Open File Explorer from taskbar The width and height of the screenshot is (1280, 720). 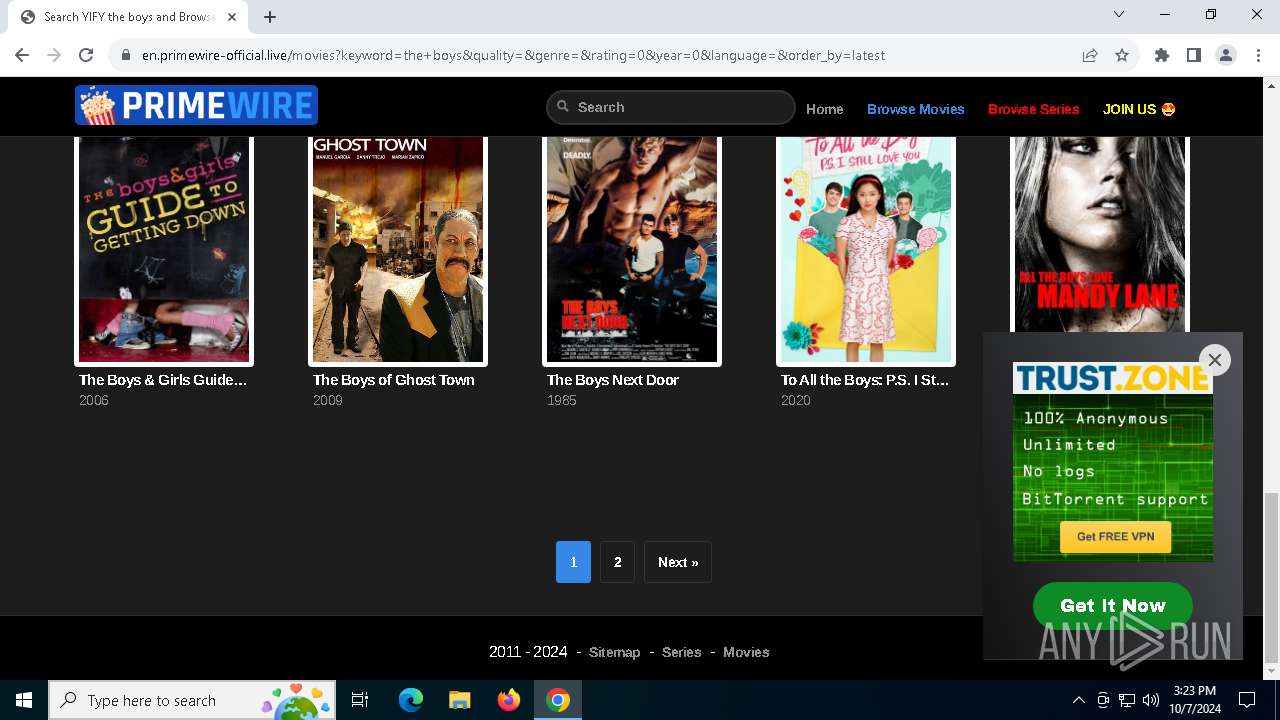[x=460, y=700]
